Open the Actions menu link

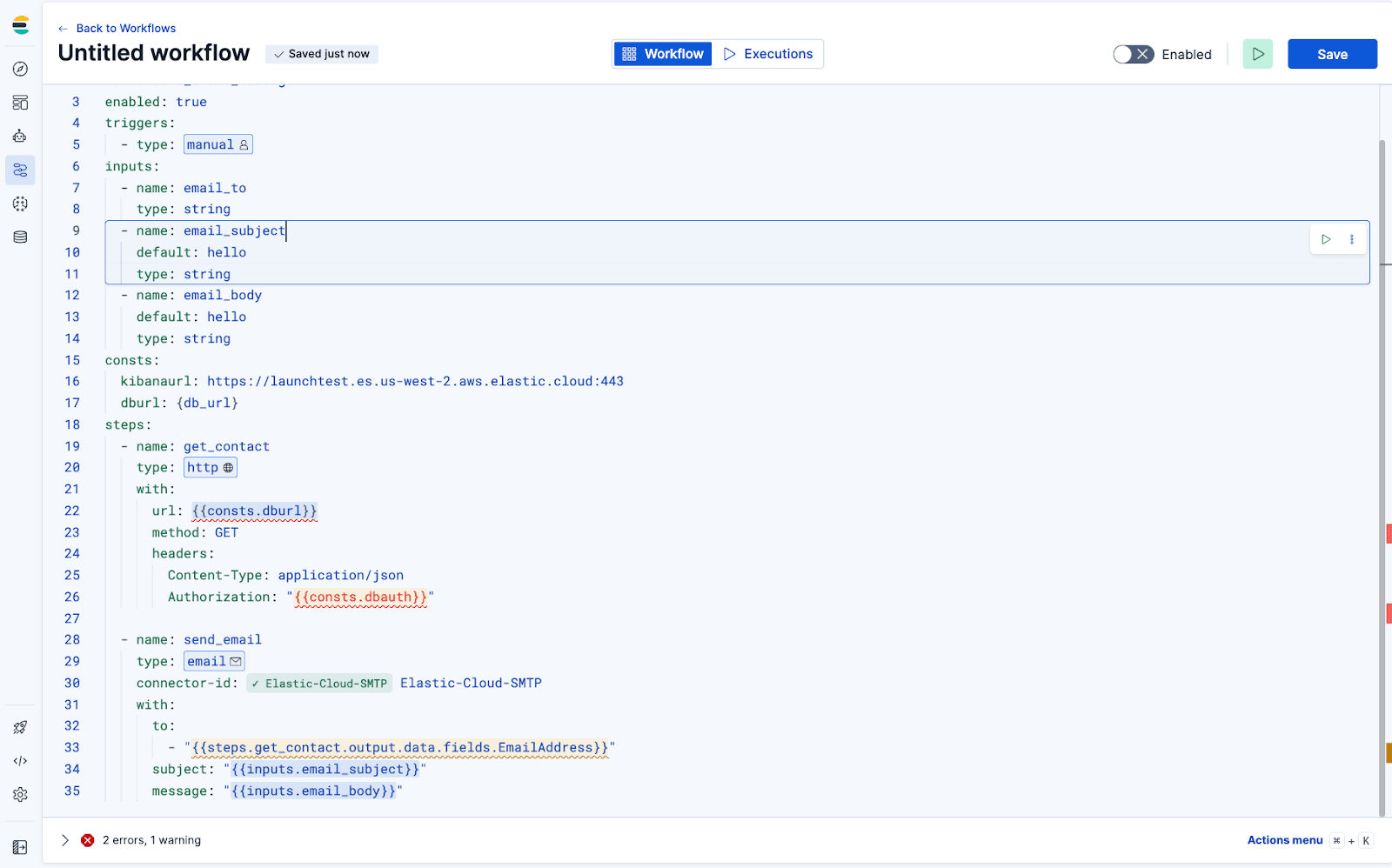pyautogui.click(x=1285, y=839)
